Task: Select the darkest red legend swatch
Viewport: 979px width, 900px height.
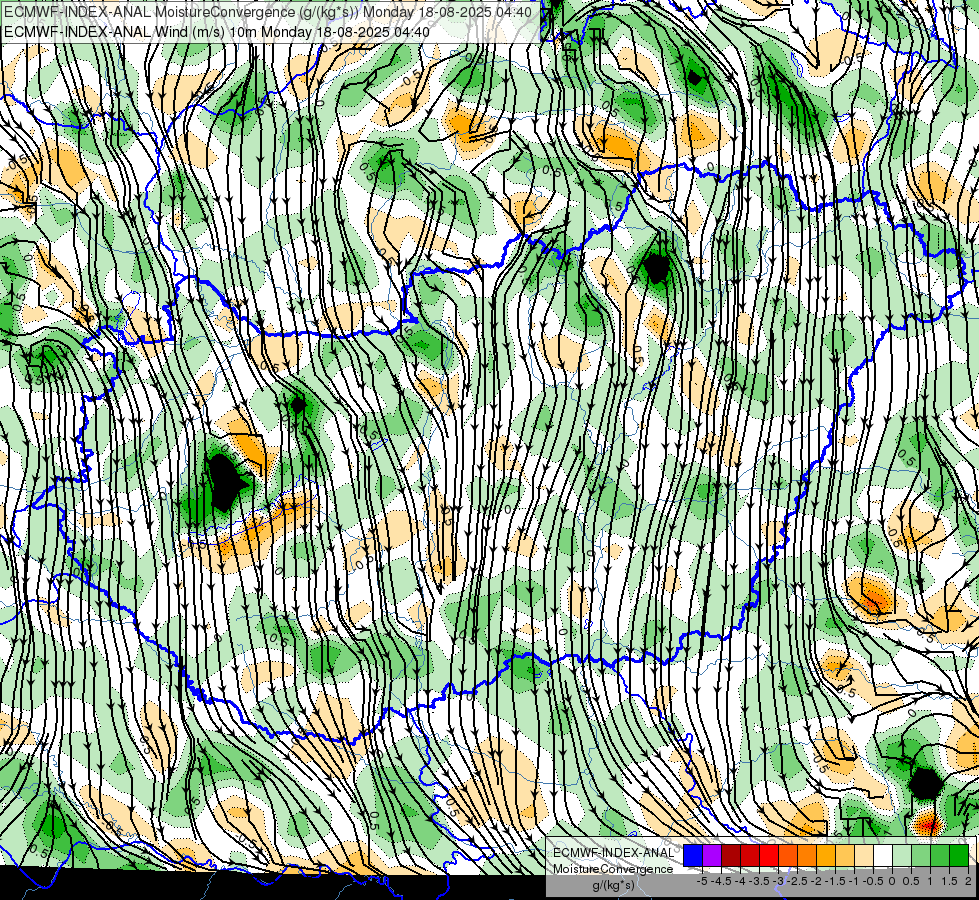Action: click(x=731, y=855)
